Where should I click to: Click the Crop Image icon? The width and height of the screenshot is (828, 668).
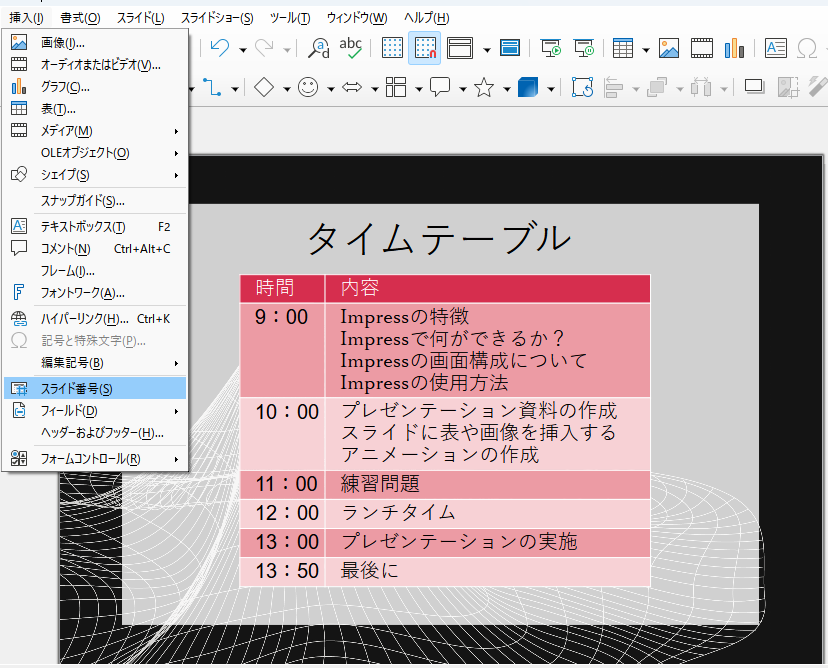pos(787,88)
